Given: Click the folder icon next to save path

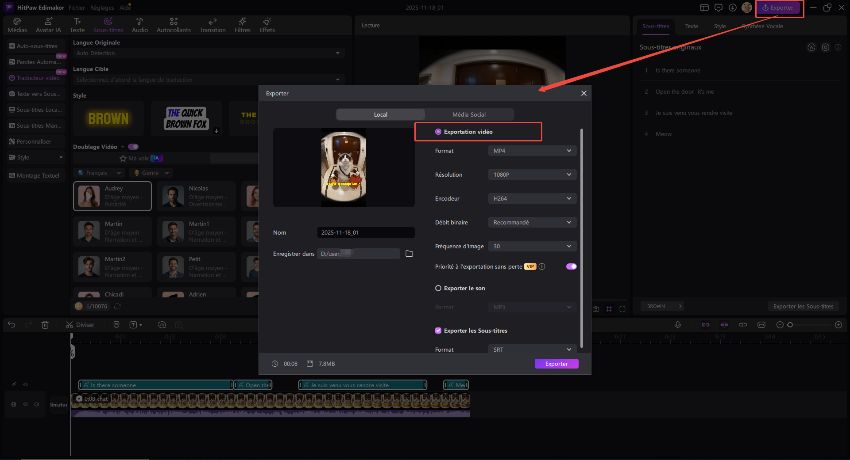Looking at the screenshot, I should click(x=409, y=254).
